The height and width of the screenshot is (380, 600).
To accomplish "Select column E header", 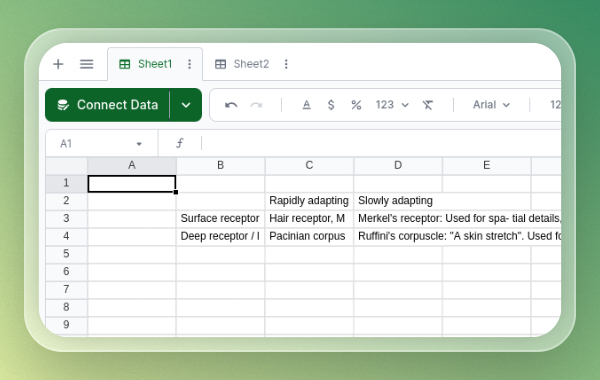I will pos(486,165).
